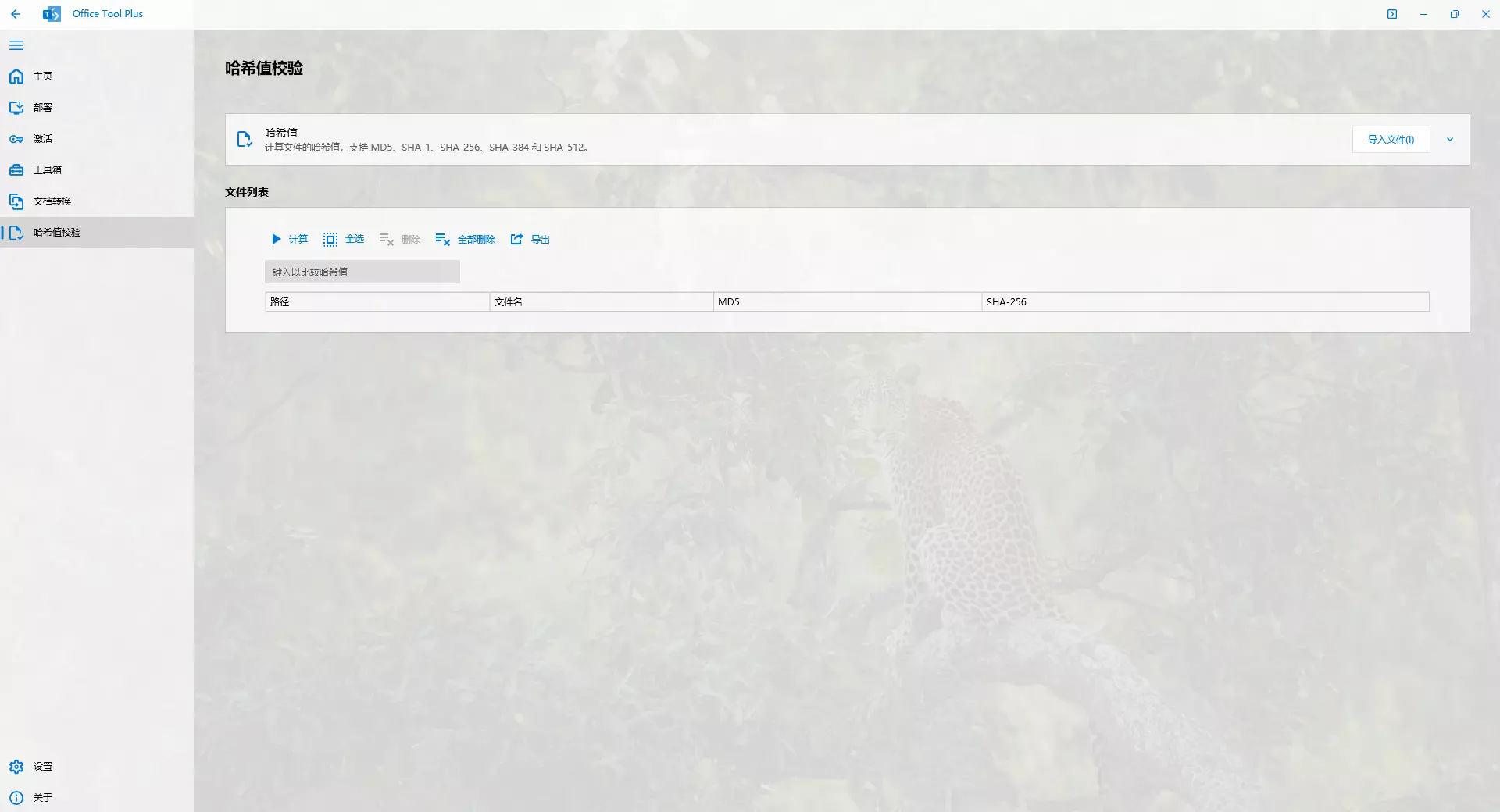Click 全选 to select all files
The height and width of the screenshot is (812, 1500).
coord(344,240)
